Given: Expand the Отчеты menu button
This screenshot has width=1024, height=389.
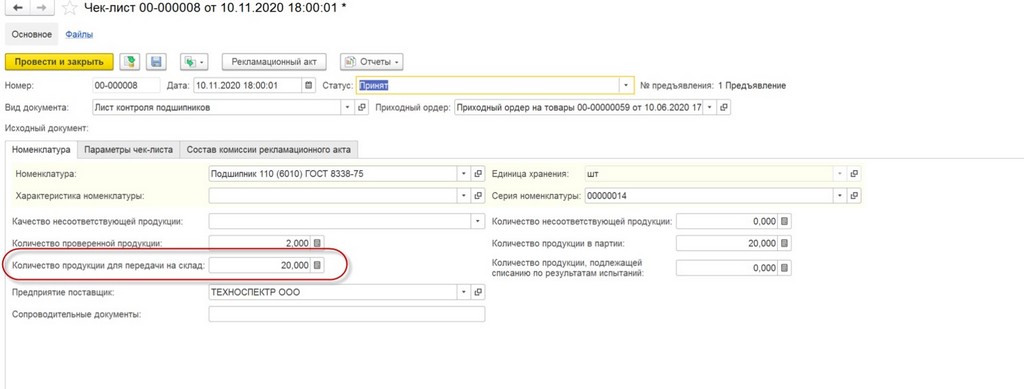Looking at the screenshot, I should tap(371, 61).
